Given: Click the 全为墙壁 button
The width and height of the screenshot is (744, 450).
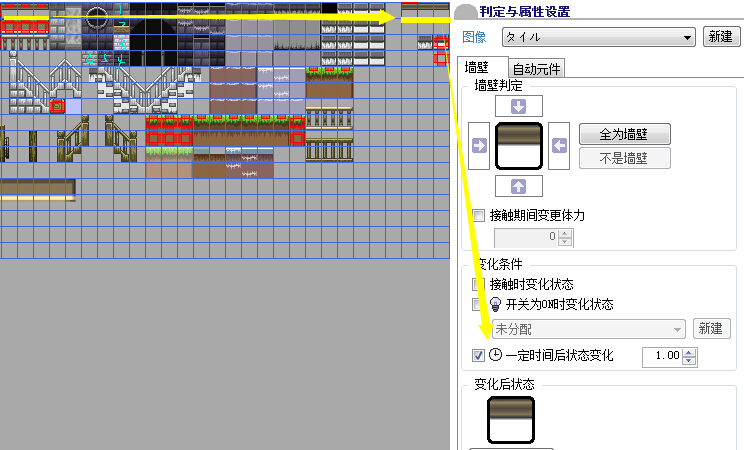Looking at the screenshot, I should [624, 134].
